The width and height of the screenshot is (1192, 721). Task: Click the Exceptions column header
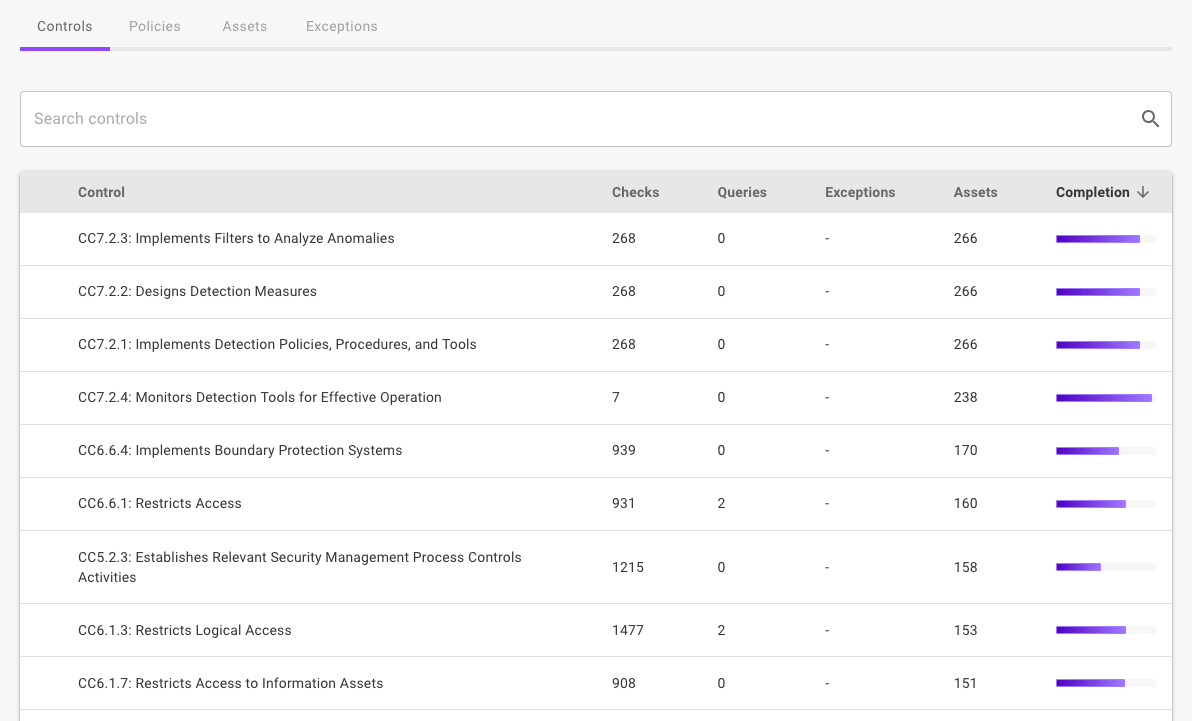[859, 192]
